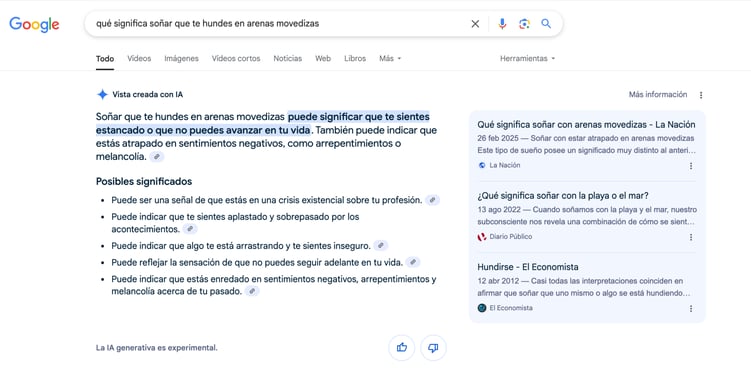The image size is (751, 369).
Task: Clear the search query with the X icon
Action: tap(475, 24)
